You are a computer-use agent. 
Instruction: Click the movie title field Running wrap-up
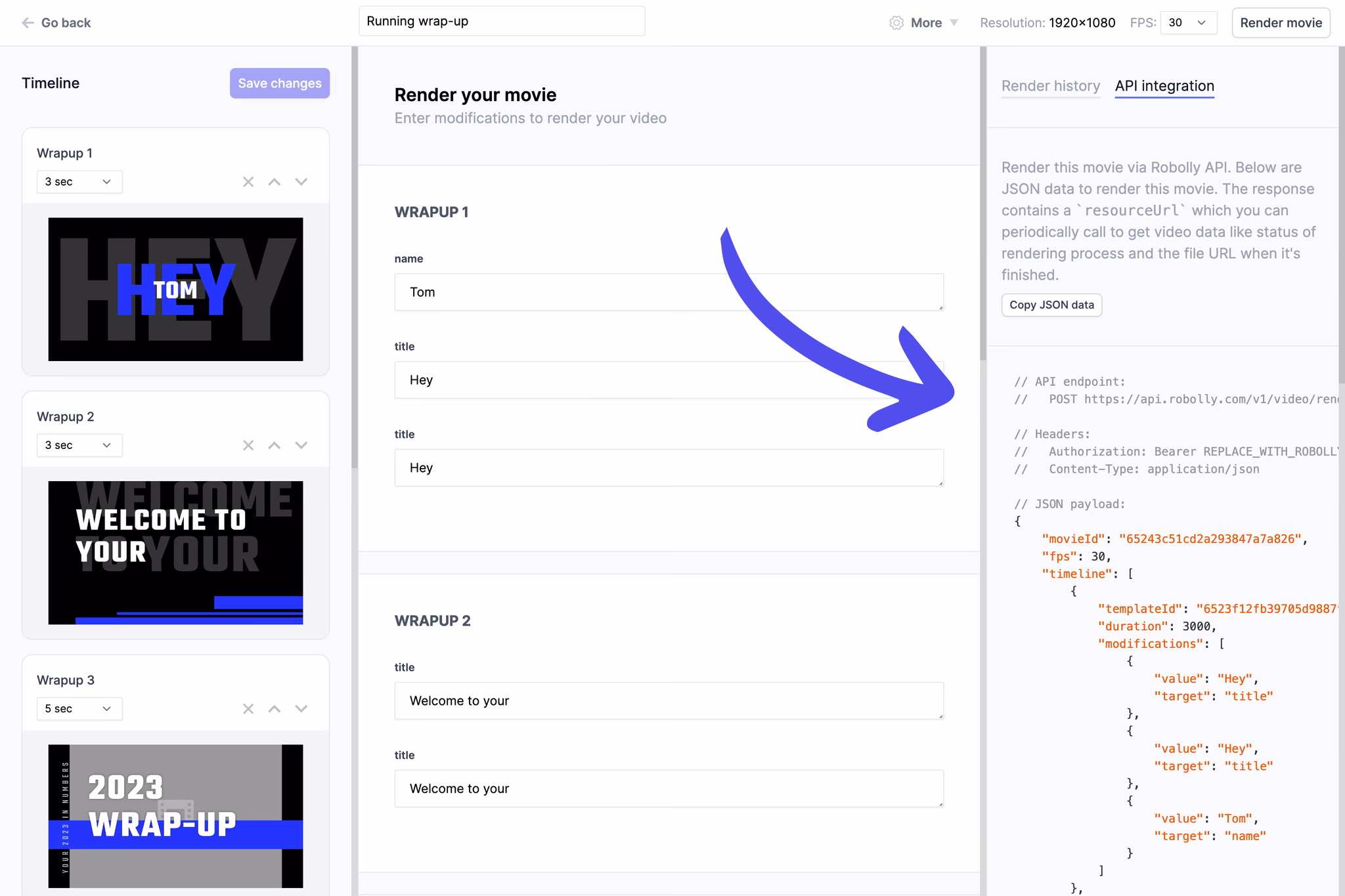click(x=501, y=21)
